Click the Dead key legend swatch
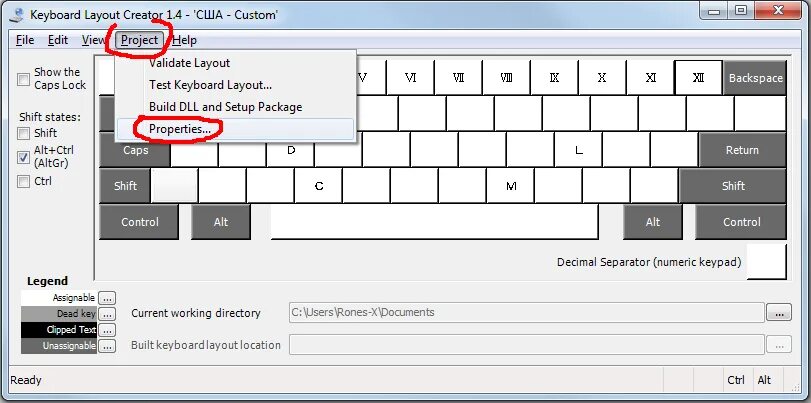 [x=58, y=314]
